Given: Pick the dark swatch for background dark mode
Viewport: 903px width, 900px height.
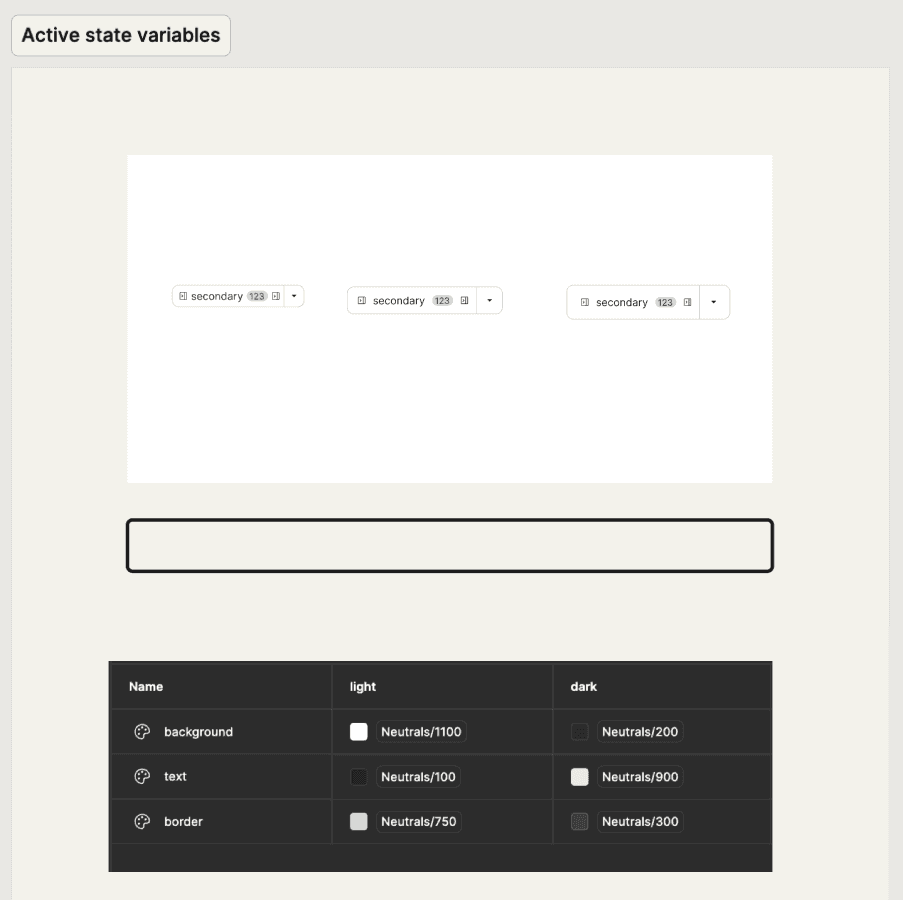Looking at the screenshot, I should pyautogui.click(x=579, y=731).
